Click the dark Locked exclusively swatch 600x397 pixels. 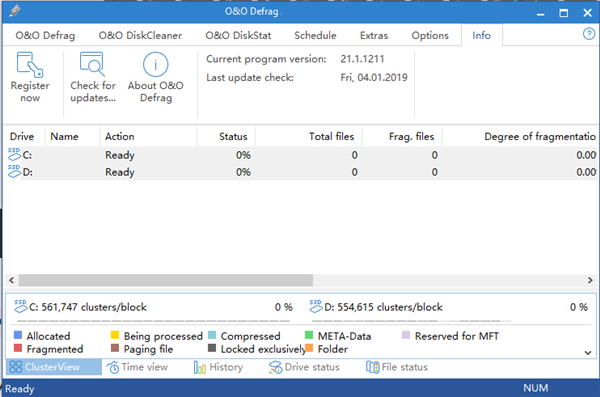point(212,348)
